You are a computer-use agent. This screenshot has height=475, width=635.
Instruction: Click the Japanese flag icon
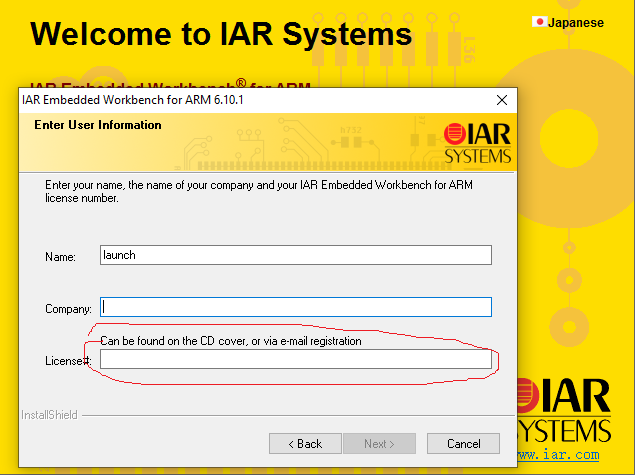click(539, 22)
